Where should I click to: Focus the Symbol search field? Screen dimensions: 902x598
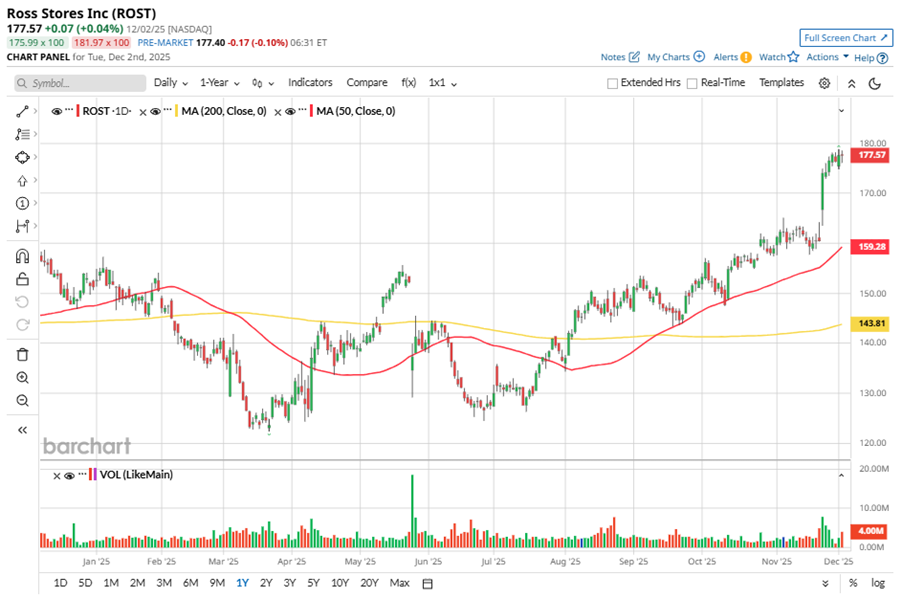tap(80, 83)
